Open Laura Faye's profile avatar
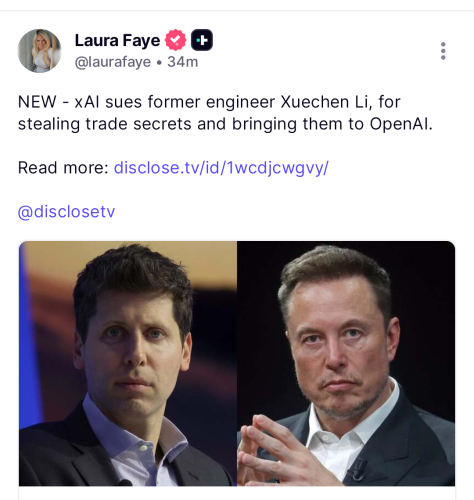Screen dimensions: 474x500 pos(39,51)
